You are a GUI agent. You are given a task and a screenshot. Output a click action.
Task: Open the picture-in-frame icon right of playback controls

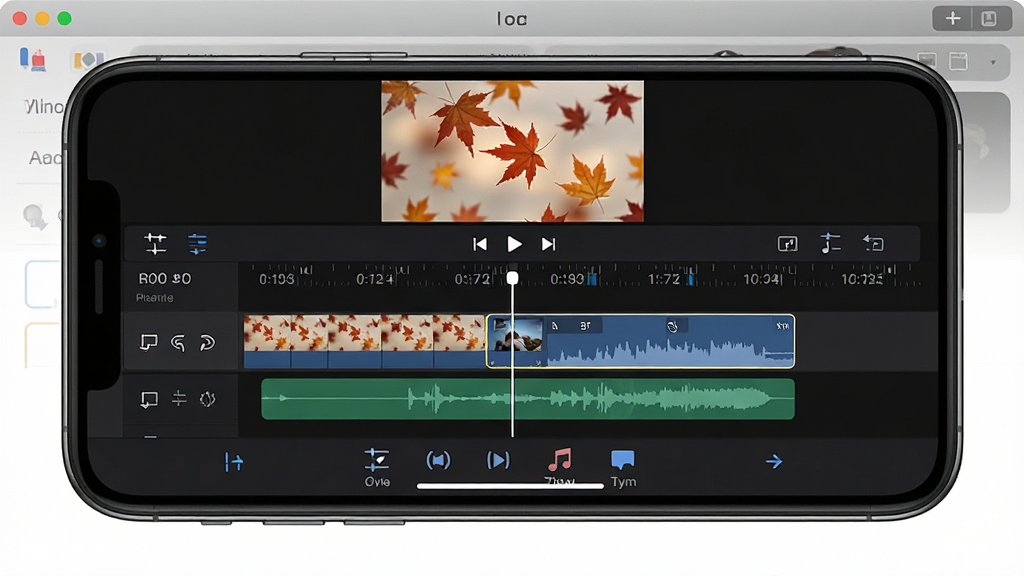[788, 244]
